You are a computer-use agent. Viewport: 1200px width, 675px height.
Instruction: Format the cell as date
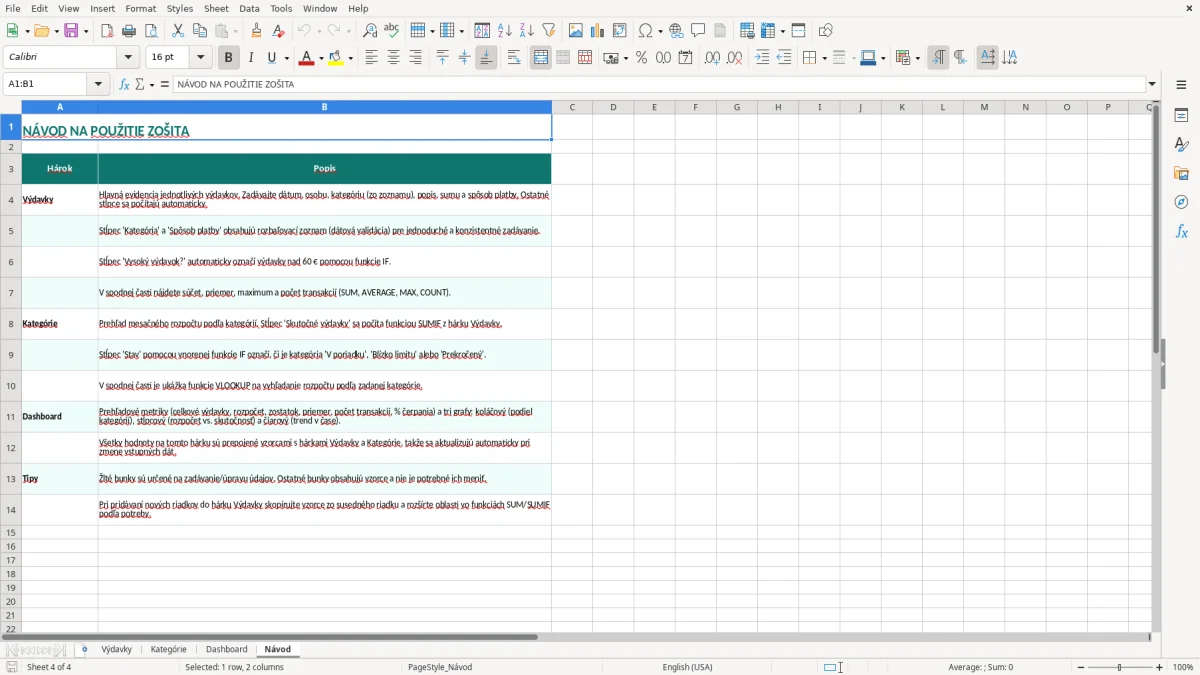pyautogui.click(x=686, y=58)
